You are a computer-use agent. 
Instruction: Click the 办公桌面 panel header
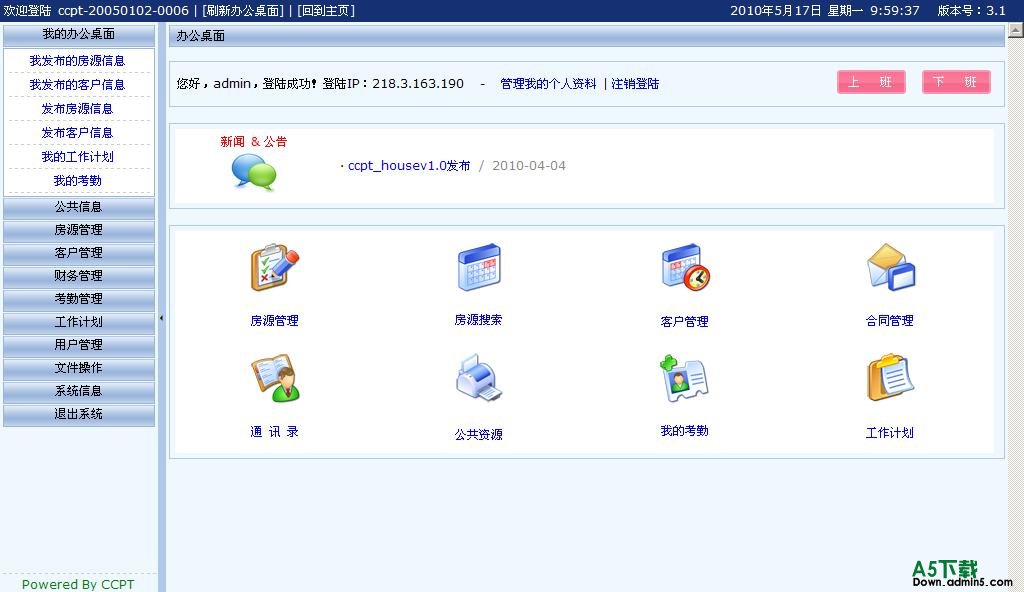[586, 36]
